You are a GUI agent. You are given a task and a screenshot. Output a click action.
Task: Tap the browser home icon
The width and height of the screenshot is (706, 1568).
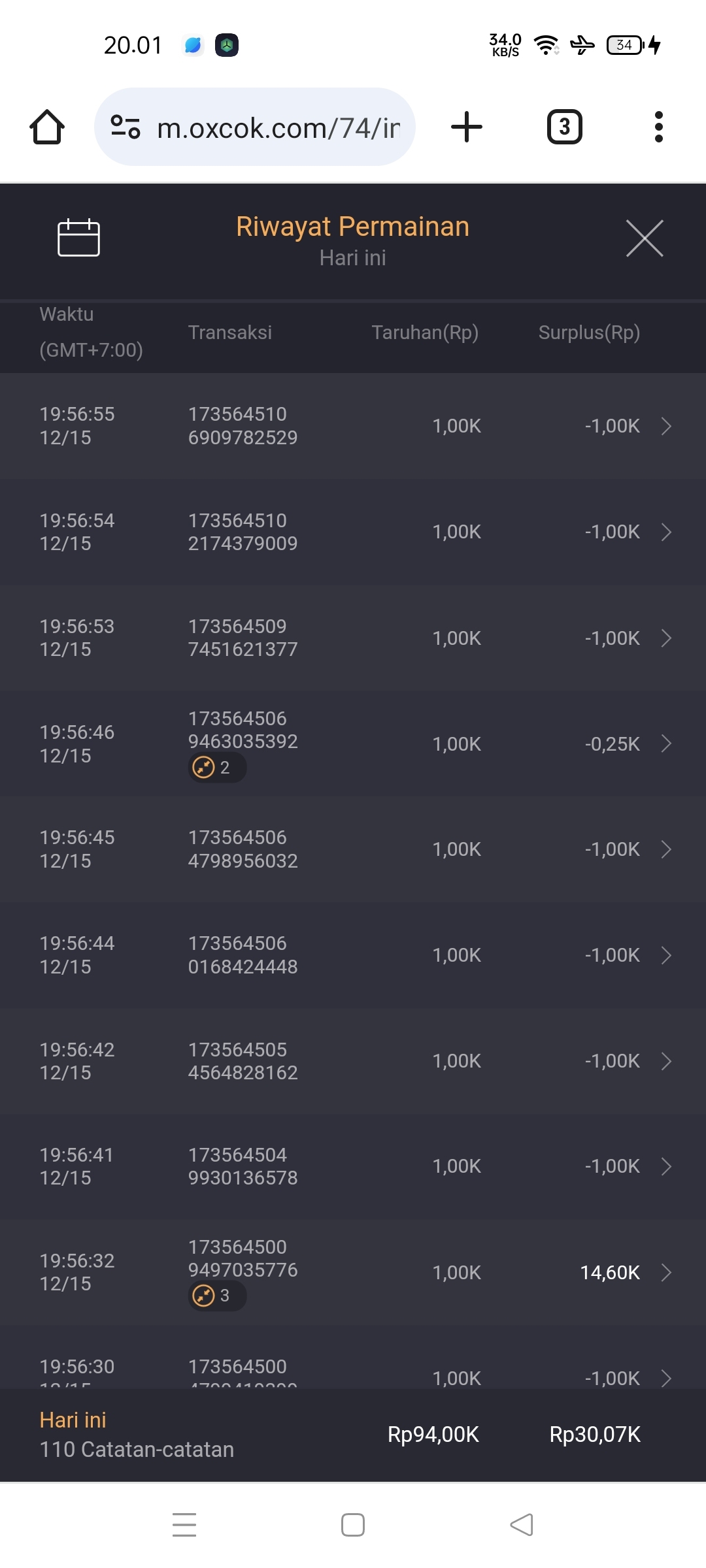(47, 127)
